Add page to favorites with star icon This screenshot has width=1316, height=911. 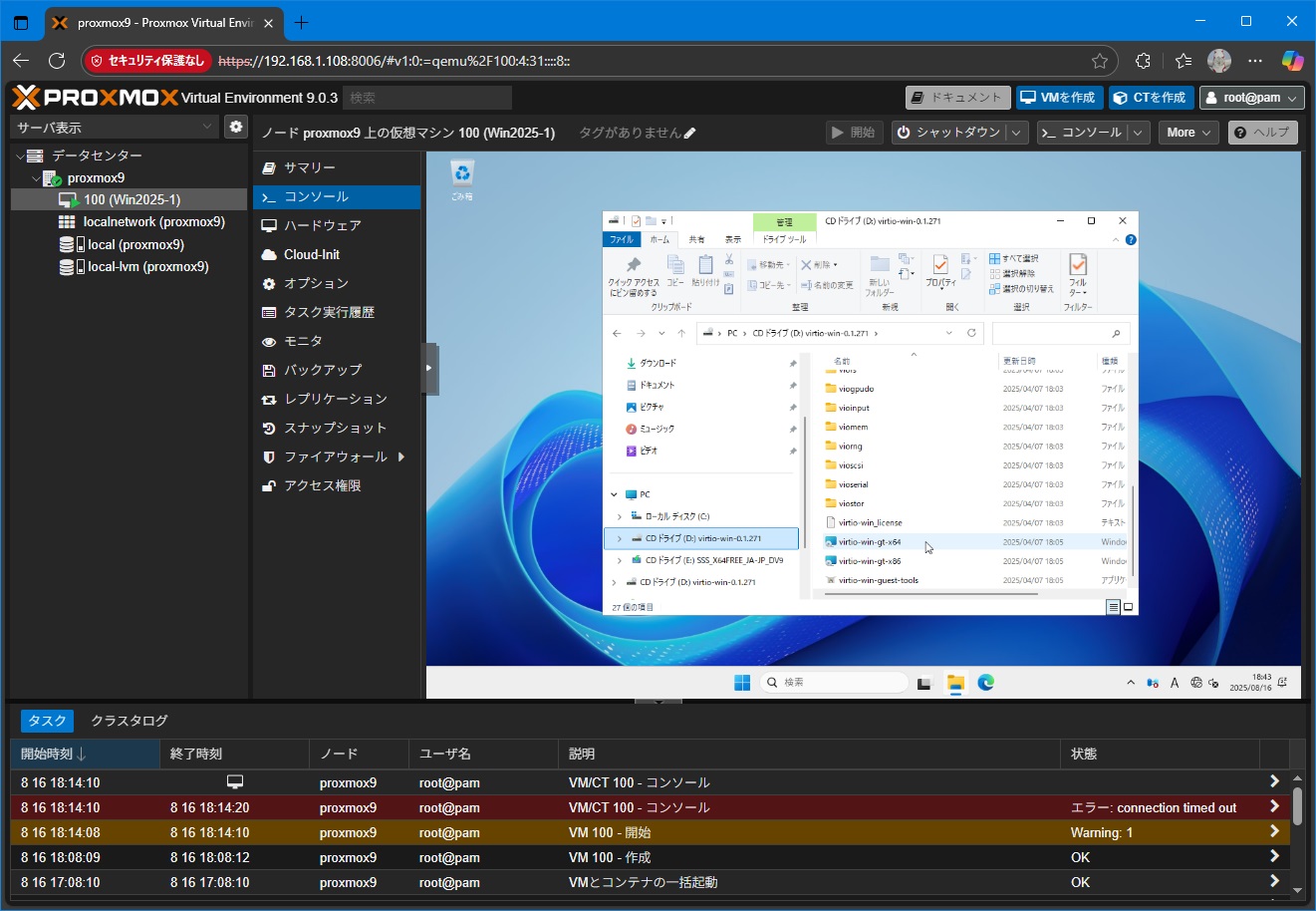point(1100,61)
